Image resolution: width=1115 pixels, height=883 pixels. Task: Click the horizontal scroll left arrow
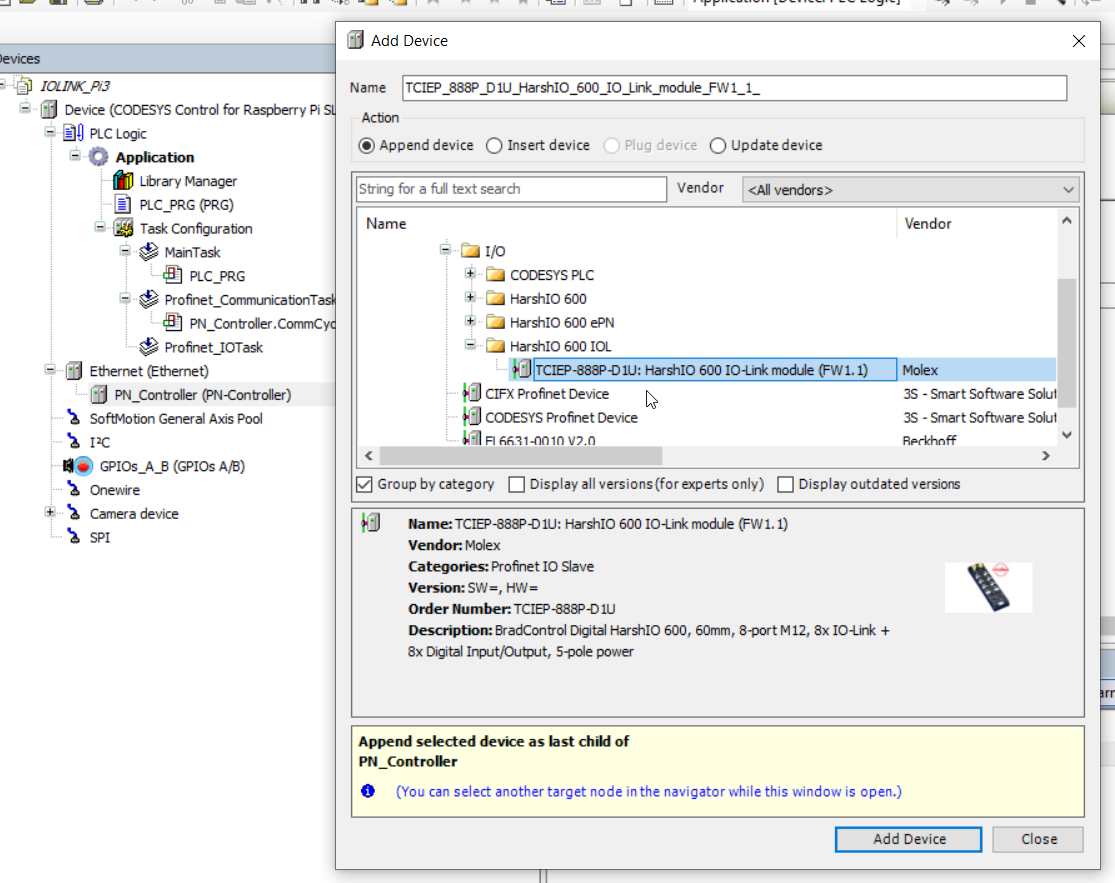point(368,456)
